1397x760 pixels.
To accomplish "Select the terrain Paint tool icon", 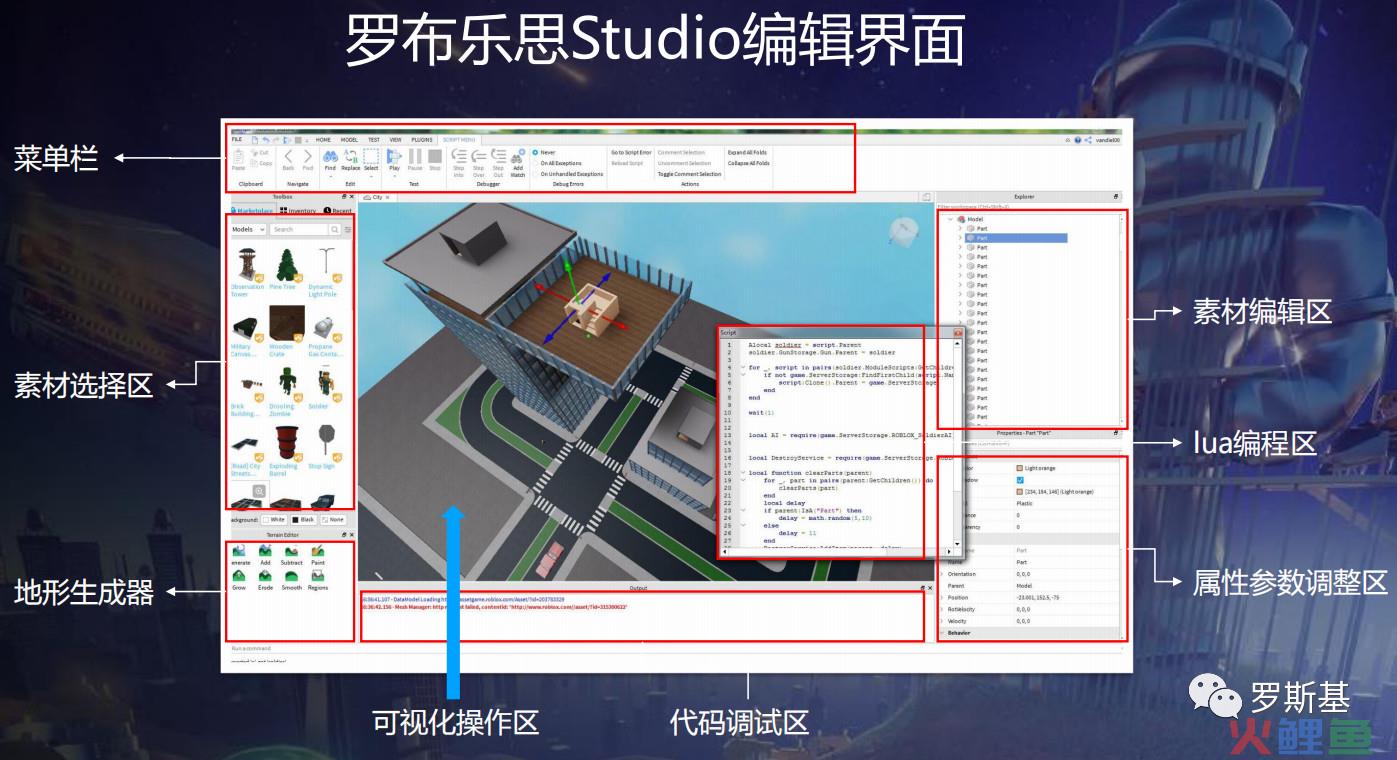I will pos(318,551).
